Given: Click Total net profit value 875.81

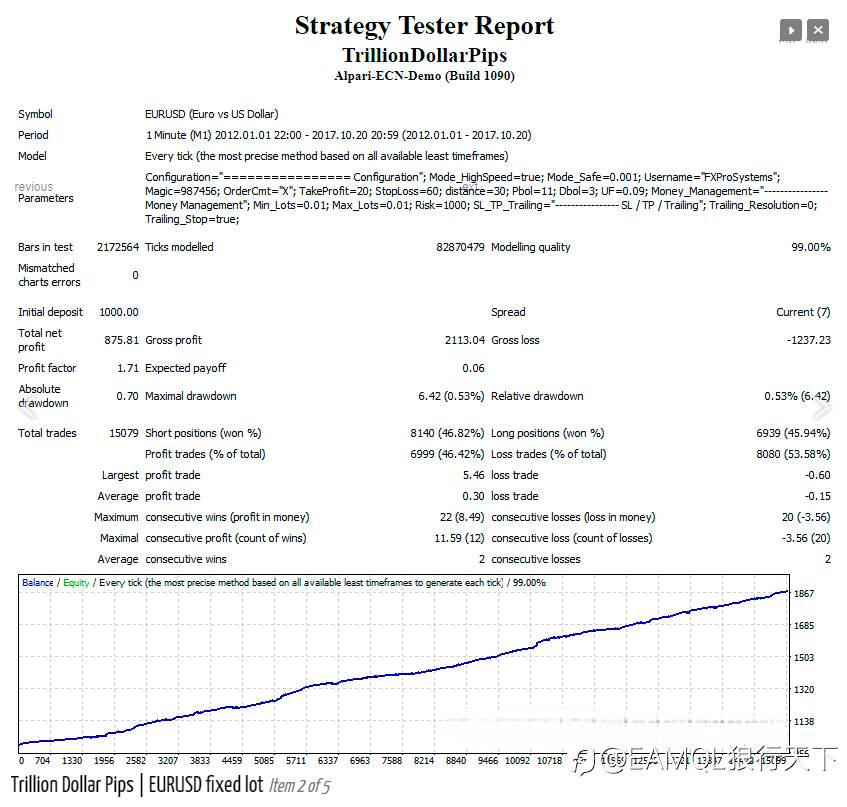Looking at the screenshot, I should (x=122, y=340).
